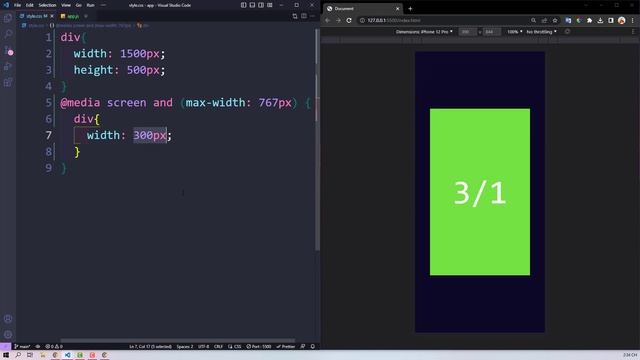Open the Extensions view in activity bar

[x=8, y=83]
